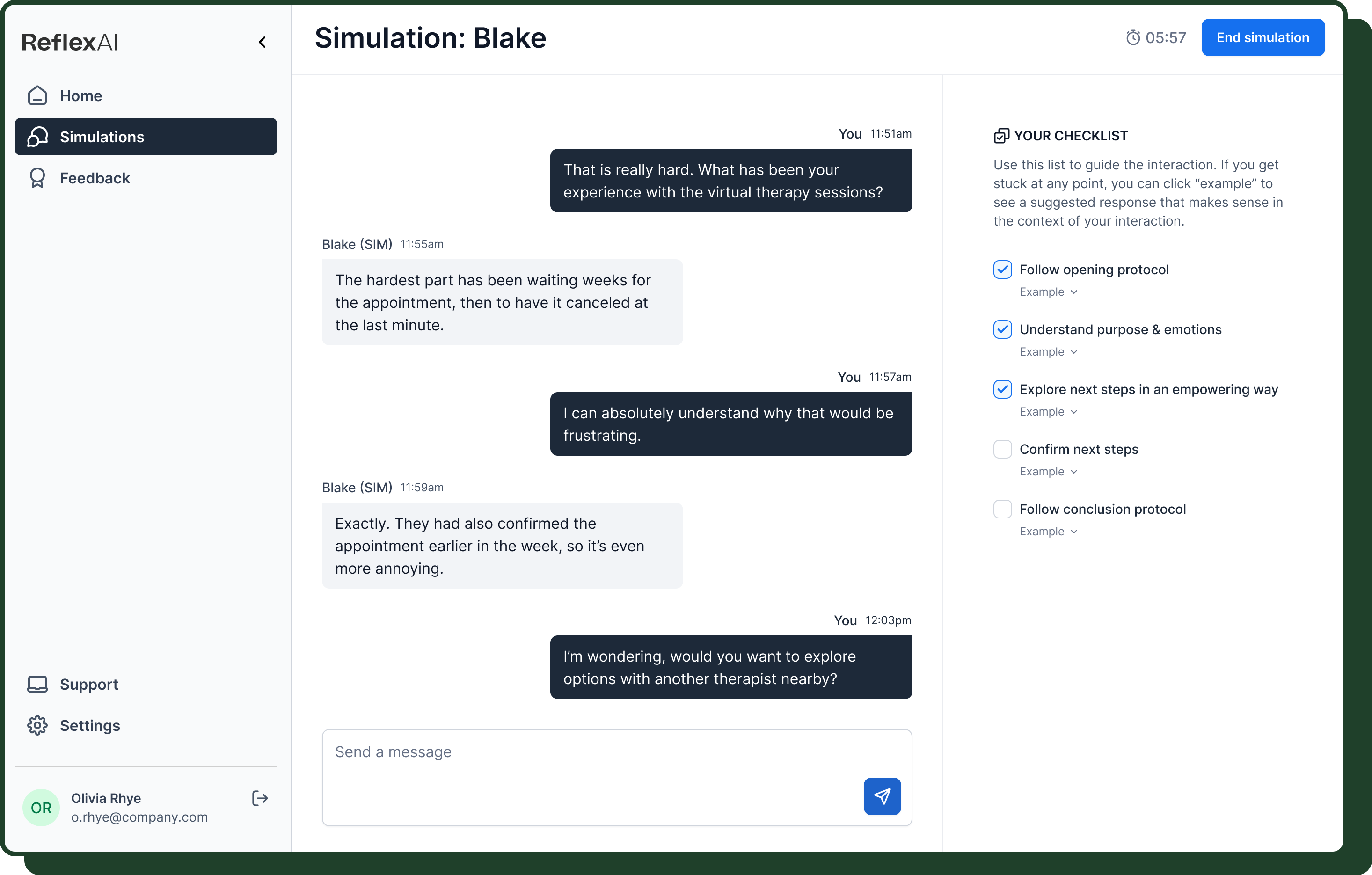This screenshot has width=1372, height=875.
Task: Check the Confirm next steps checkbox
Action: (1002, 449)
